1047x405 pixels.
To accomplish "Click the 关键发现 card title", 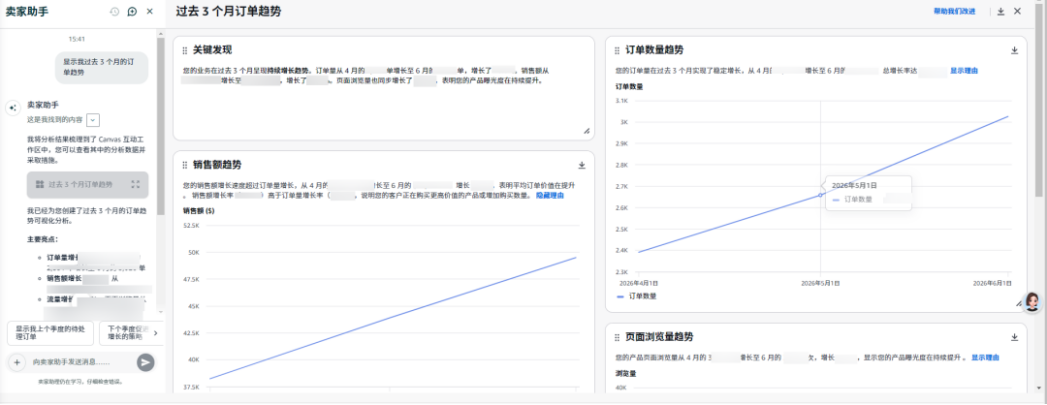I will coord(212,51).
